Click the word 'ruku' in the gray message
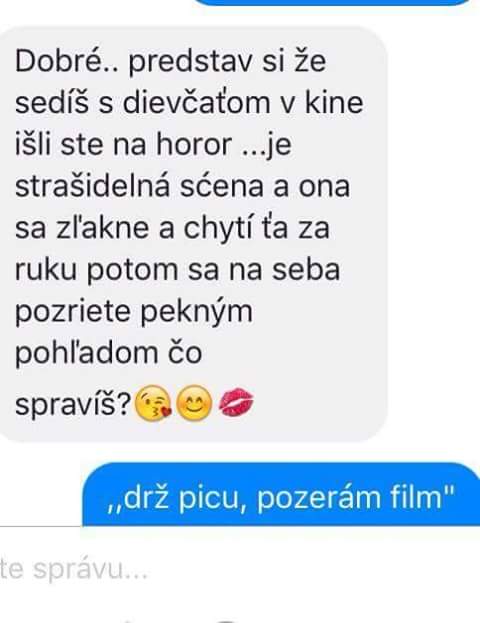 coord(46,269)
